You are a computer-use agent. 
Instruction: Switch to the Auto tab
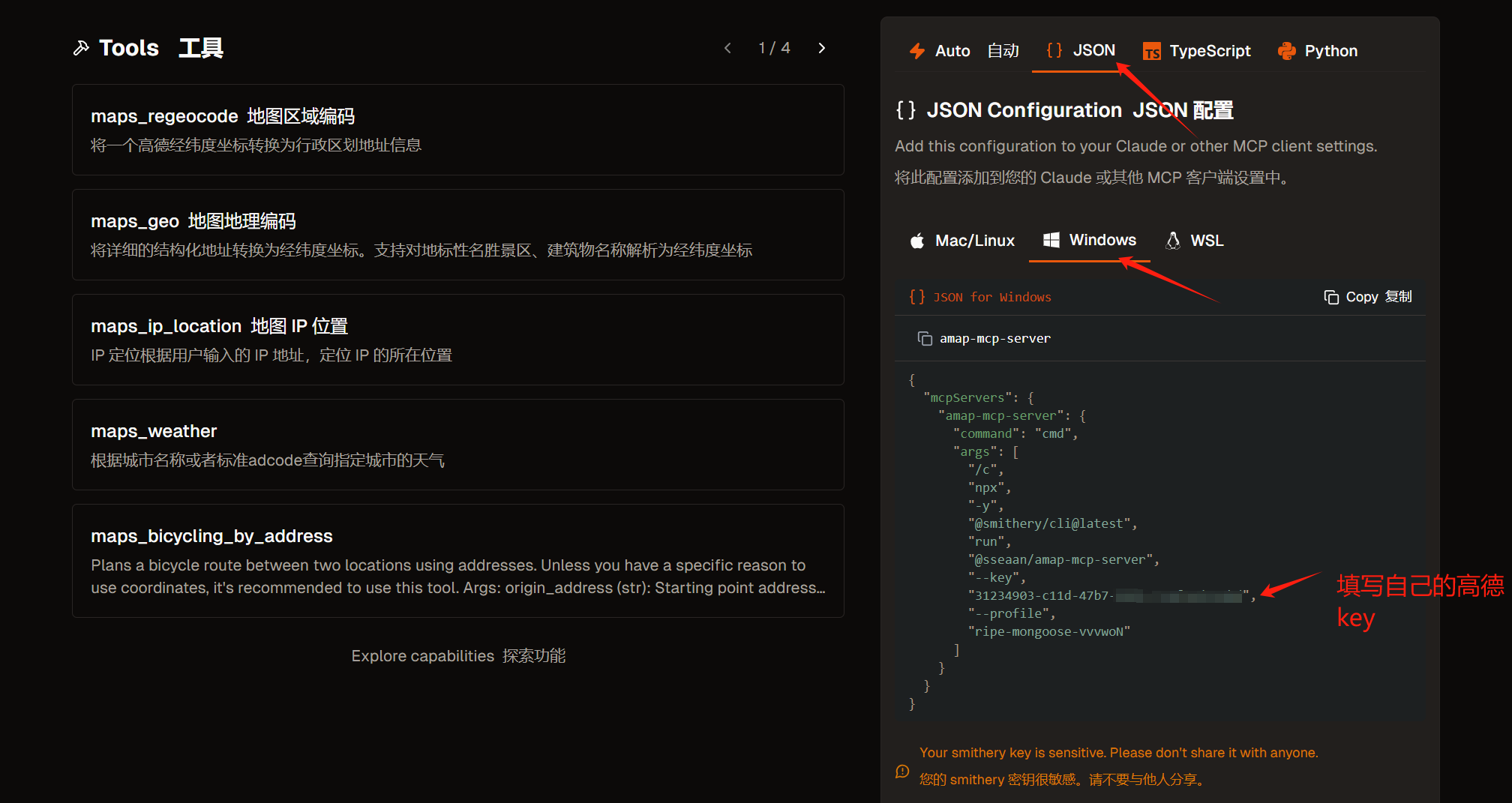click(964, 51)
